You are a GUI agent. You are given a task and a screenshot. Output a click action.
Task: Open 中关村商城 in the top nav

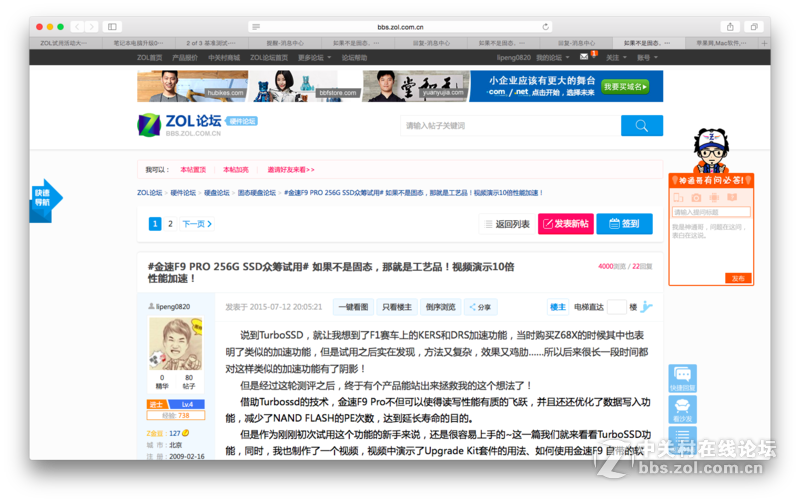[224, 58]
